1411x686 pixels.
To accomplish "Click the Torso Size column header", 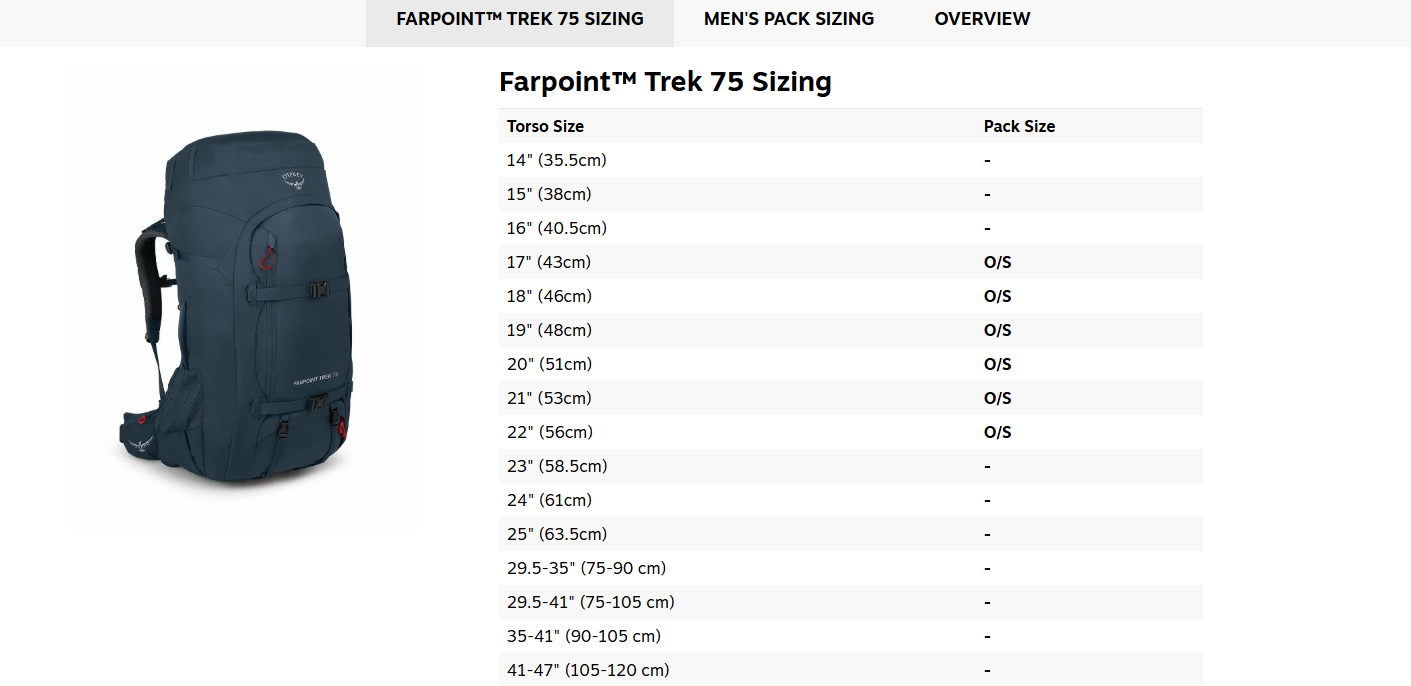I will [x=545, y=126].
